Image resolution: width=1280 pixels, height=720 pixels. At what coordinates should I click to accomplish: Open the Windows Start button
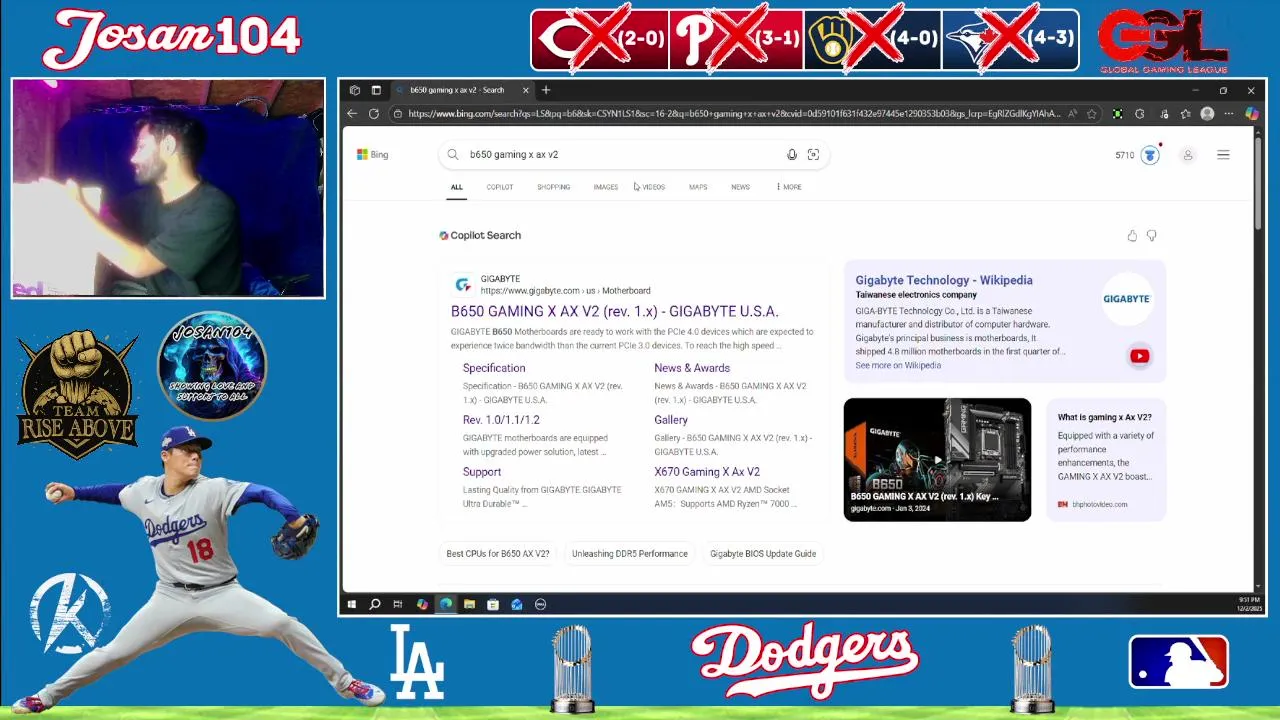click(x=352, y=604)
